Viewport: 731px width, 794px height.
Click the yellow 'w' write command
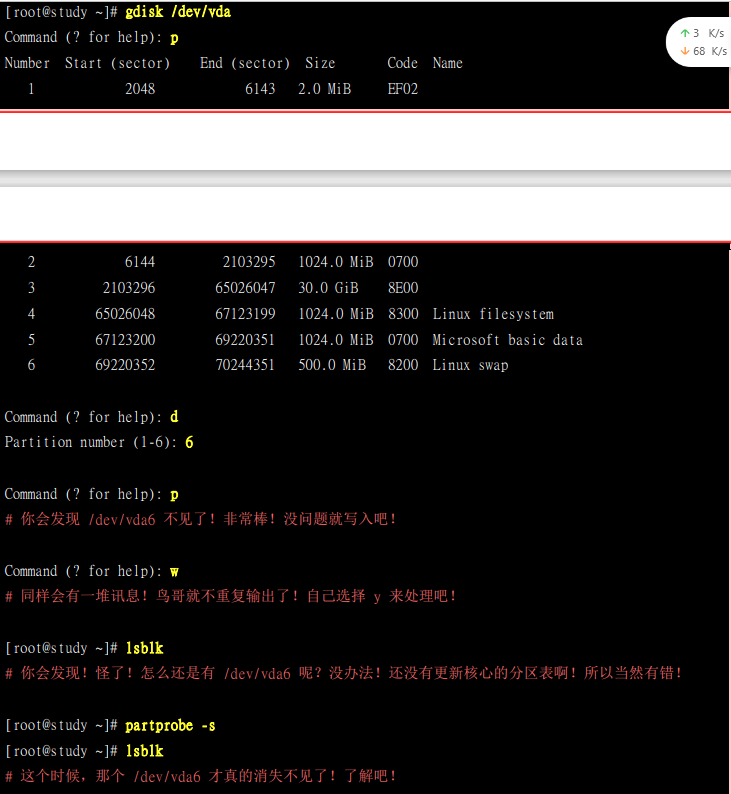174,572
